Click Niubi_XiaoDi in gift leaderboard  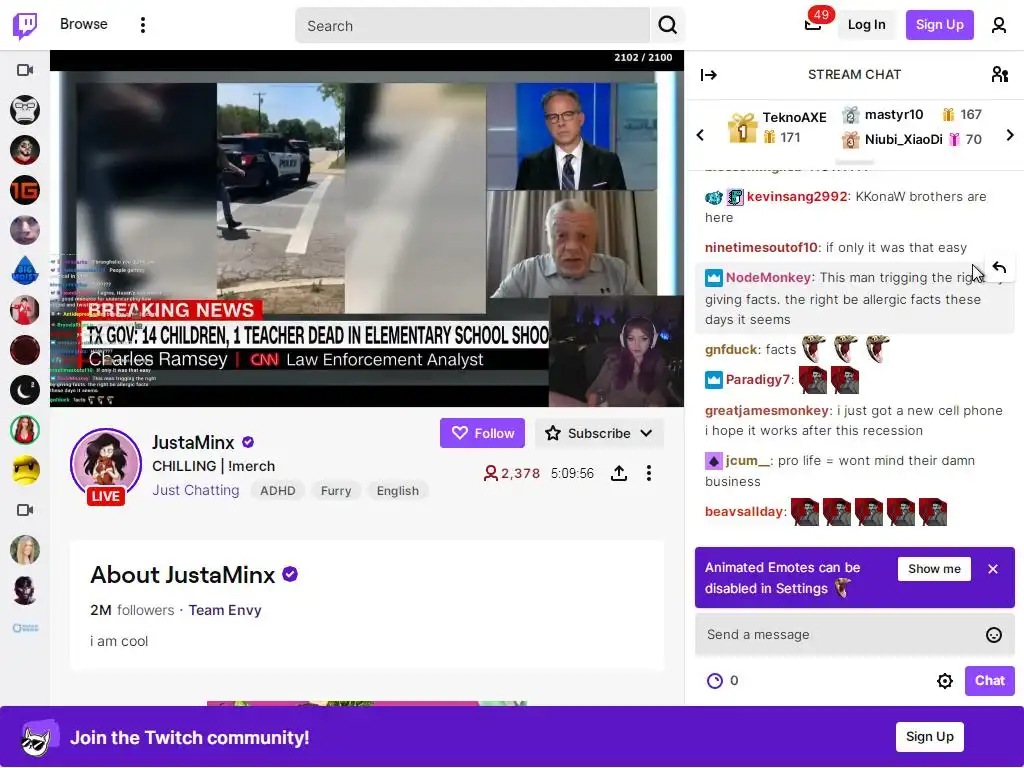coord(903,140)
